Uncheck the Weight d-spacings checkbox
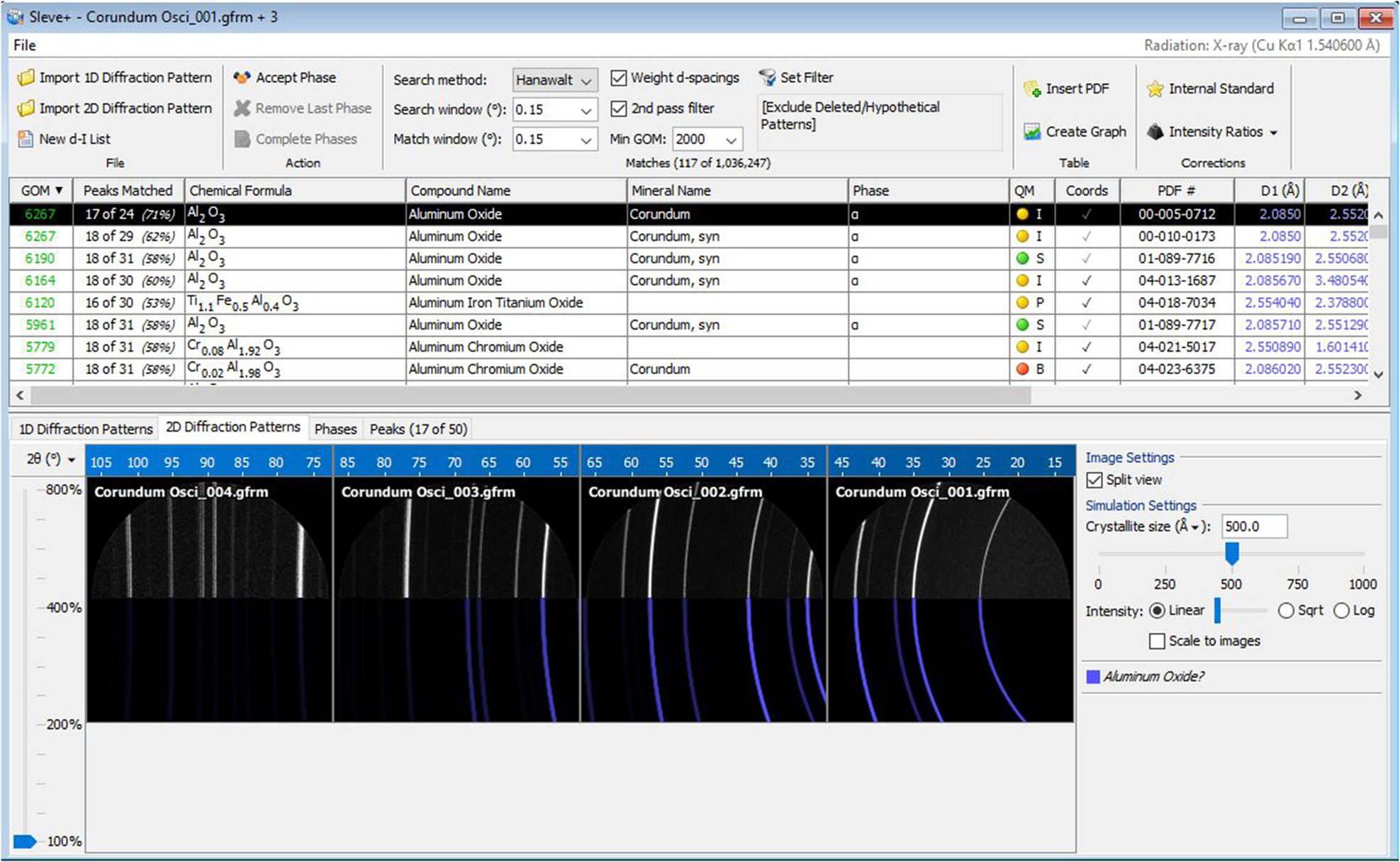The image size is (1400, 862). (619, 78)
